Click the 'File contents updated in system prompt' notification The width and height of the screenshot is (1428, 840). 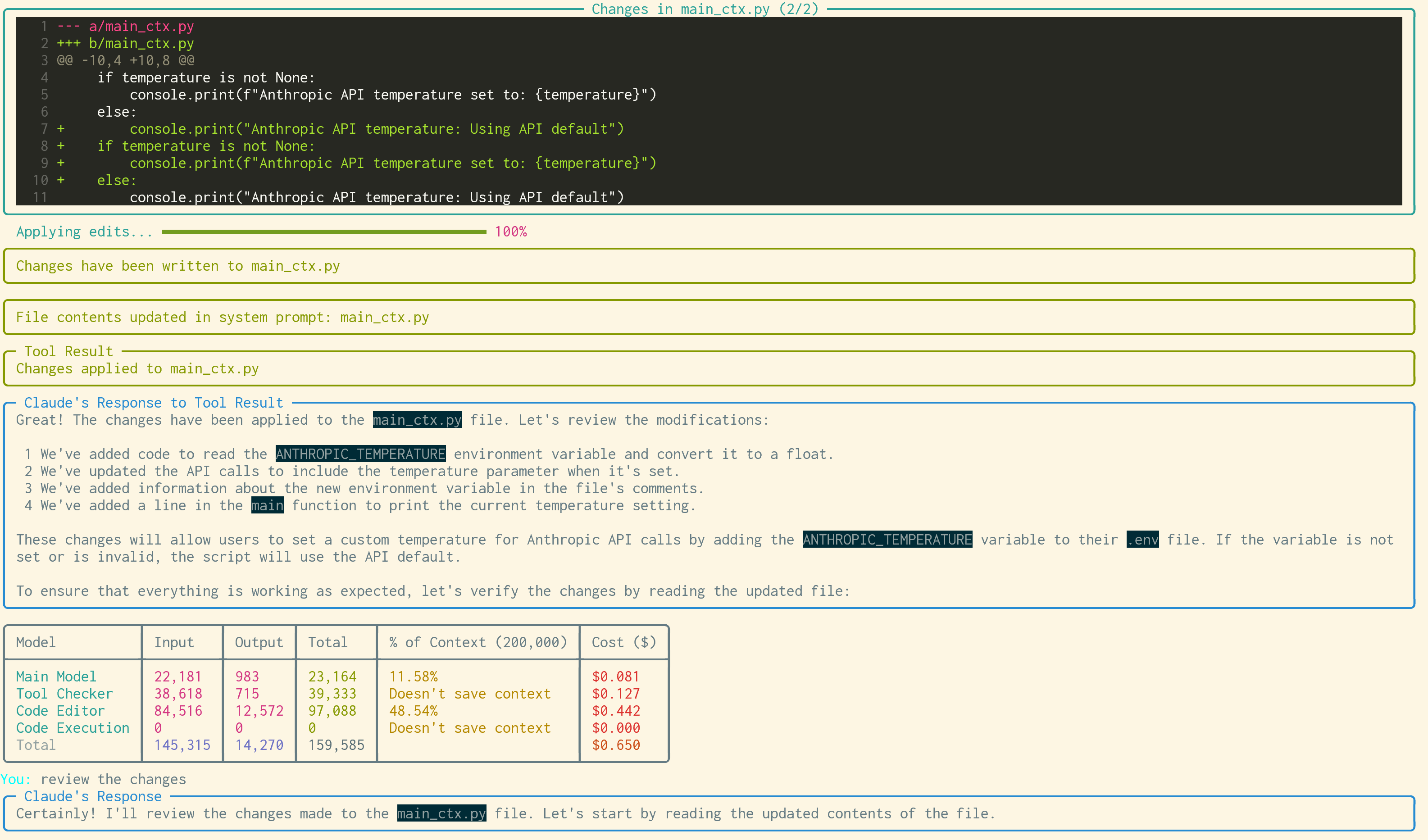222,317
